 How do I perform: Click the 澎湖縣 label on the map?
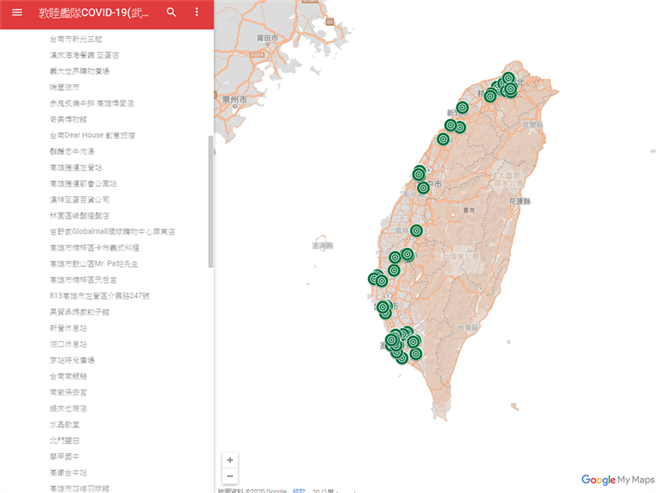tap(323, 246)
